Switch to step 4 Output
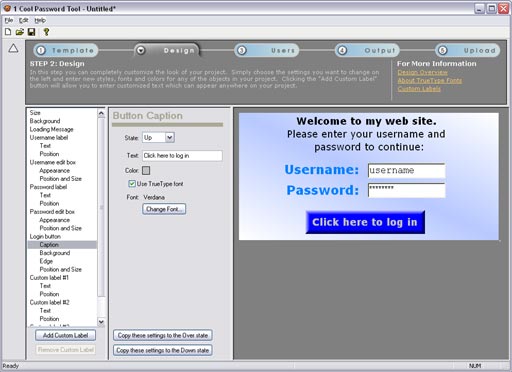The image size is (512, 372). (367, 50)
